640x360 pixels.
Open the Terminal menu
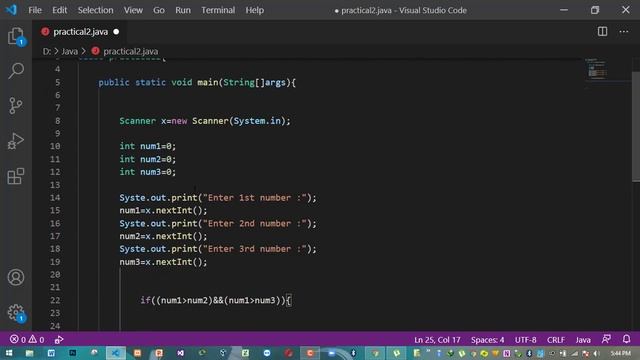[x=218, y=10]
